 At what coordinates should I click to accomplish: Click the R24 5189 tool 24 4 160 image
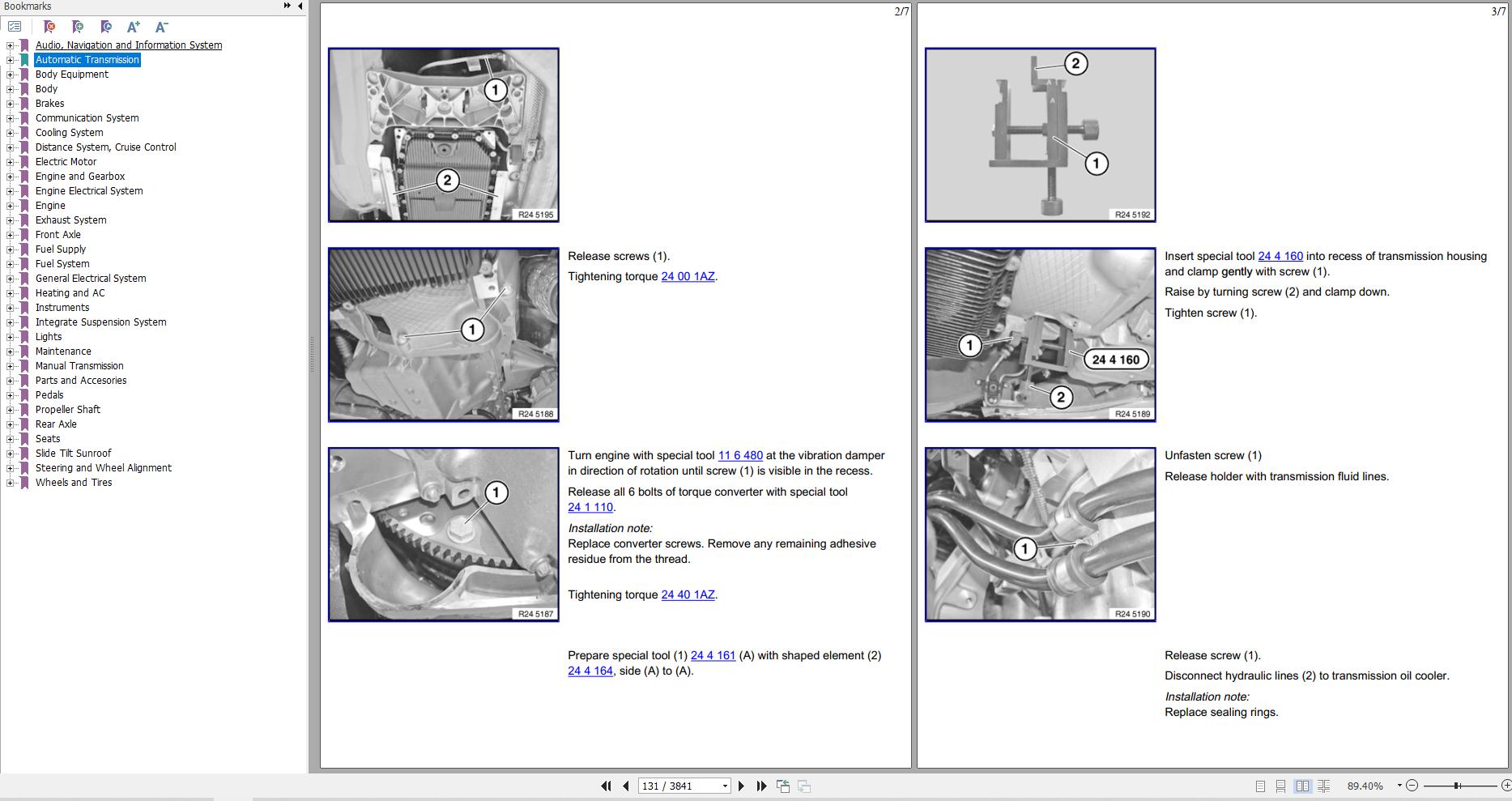[1041, 334]
